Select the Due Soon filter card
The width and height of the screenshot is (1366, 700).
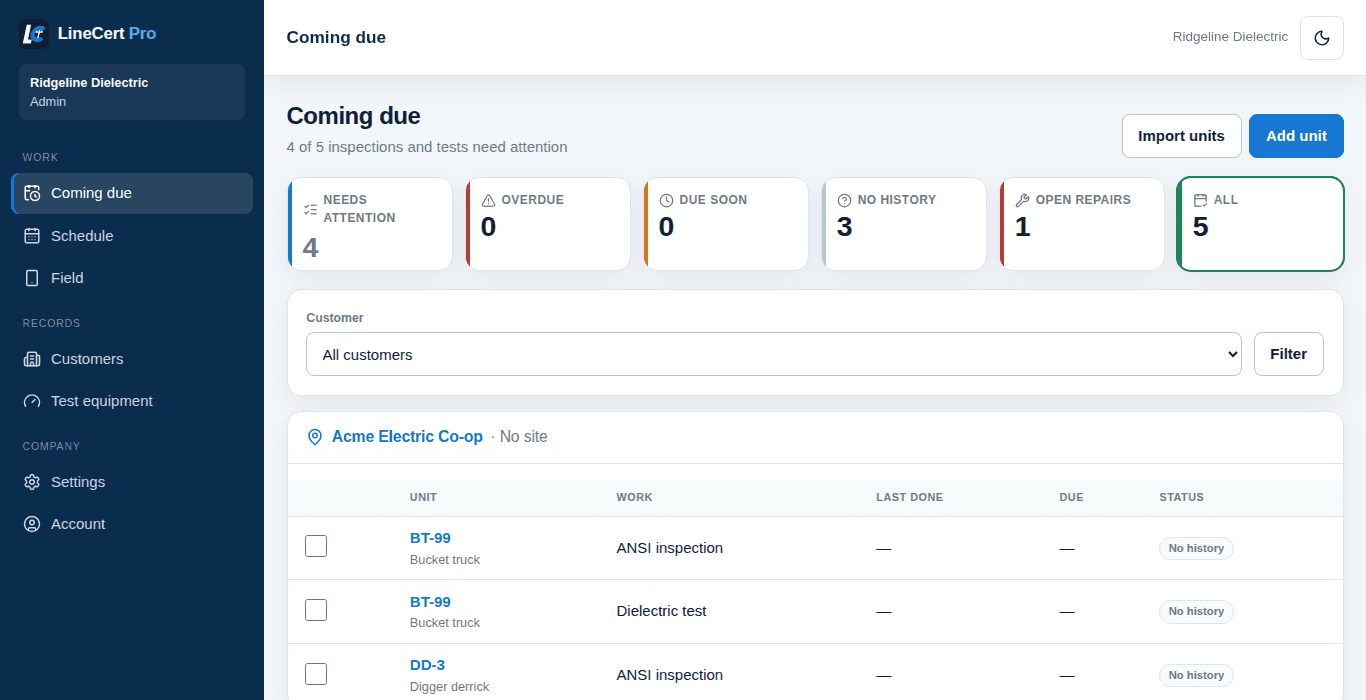[x=726, y=224]
